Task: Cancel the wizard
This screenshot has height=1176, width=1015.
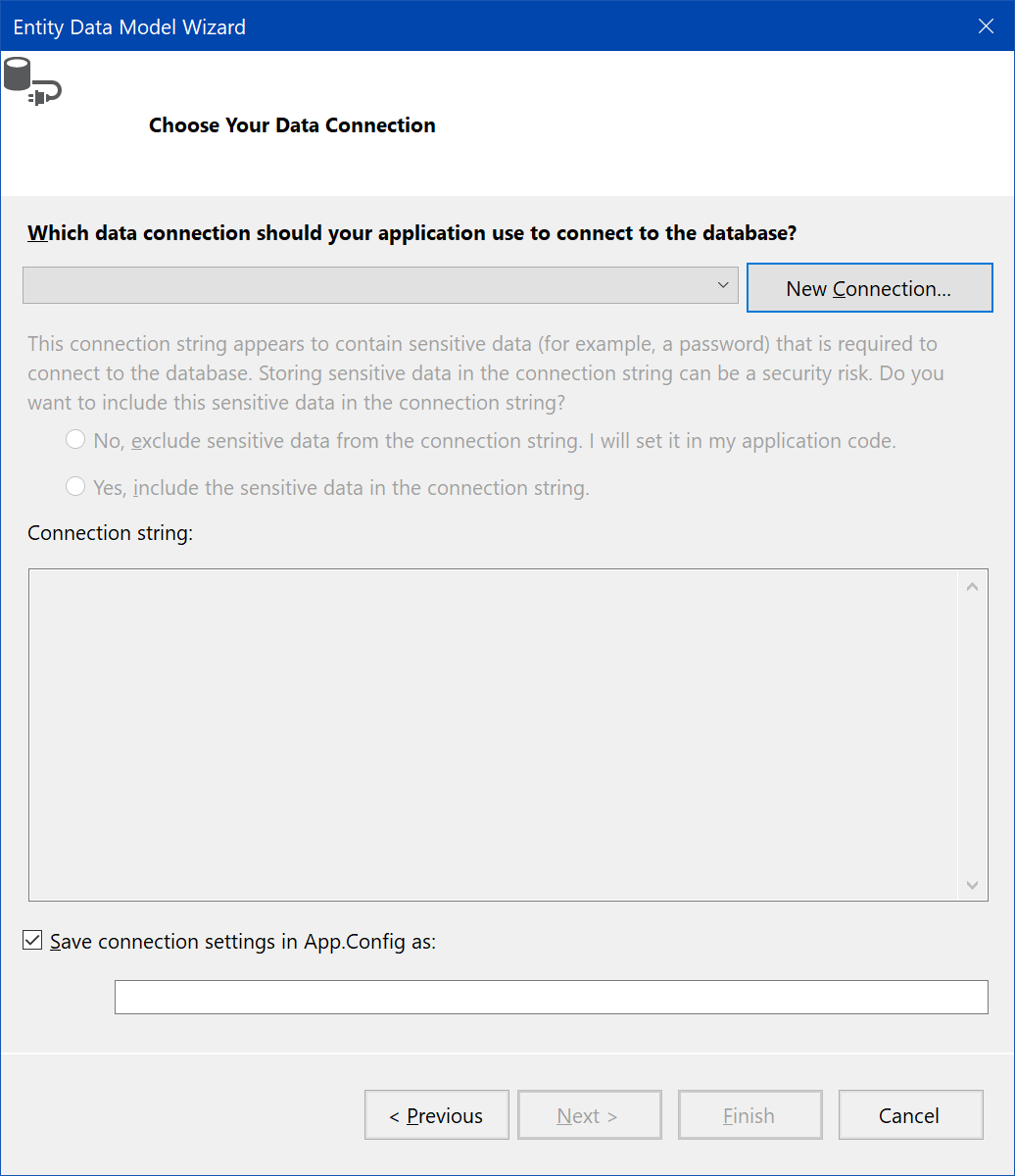Action: 910,1115
